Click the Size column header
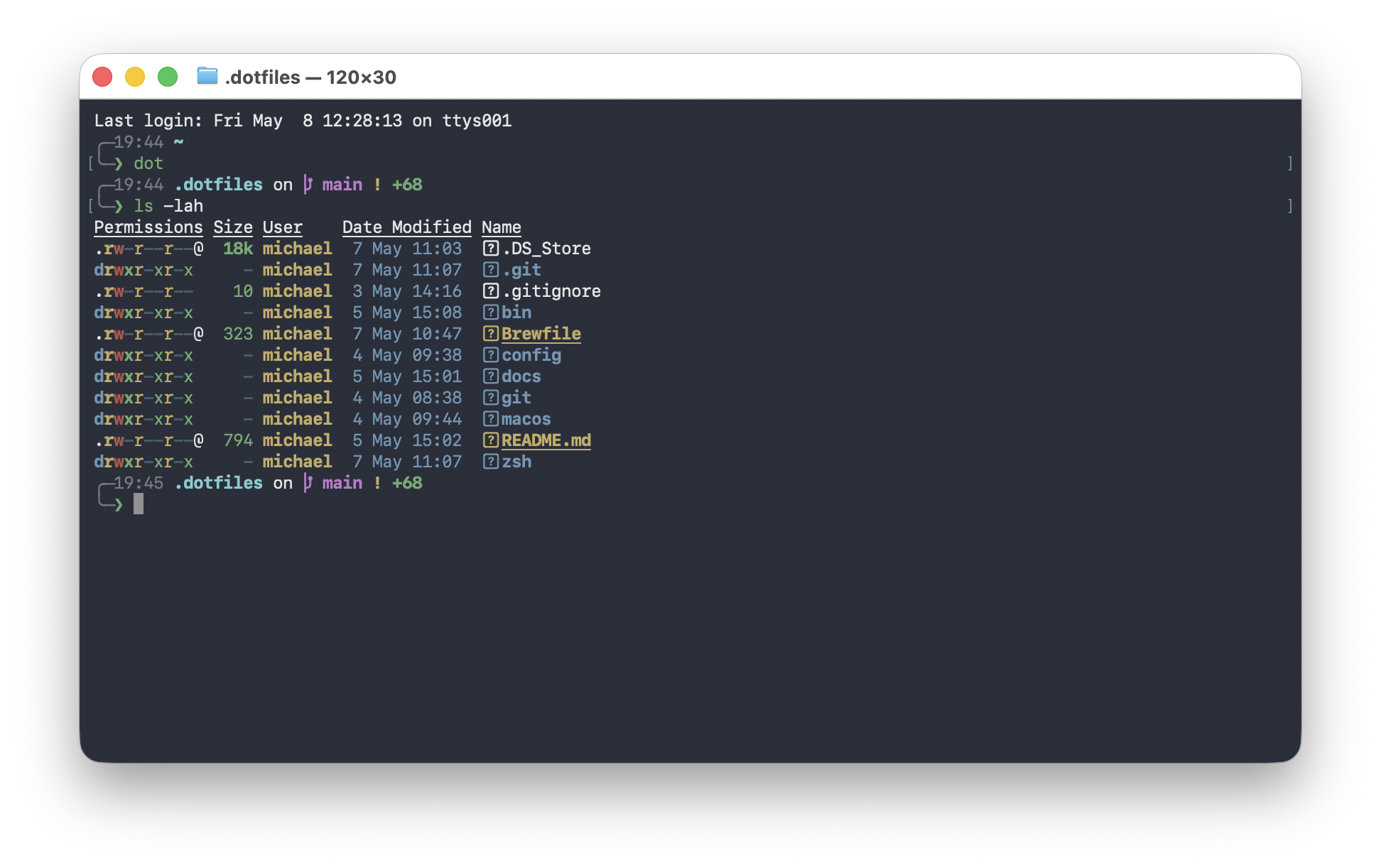Image resolution: width=1381 pixels, height=868 pixels. pyautogui.click(x=233, y=227)
